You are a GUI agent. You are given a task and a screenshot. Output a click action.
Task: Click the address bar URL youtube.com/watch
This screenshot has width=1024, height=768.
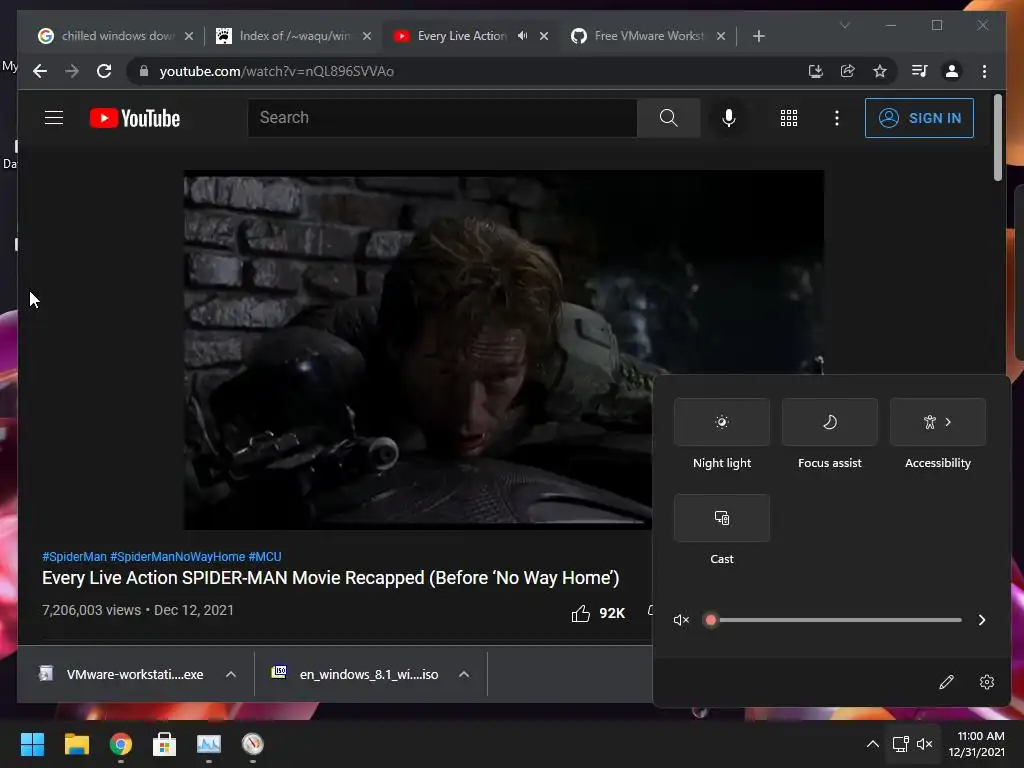pos(277,71)
